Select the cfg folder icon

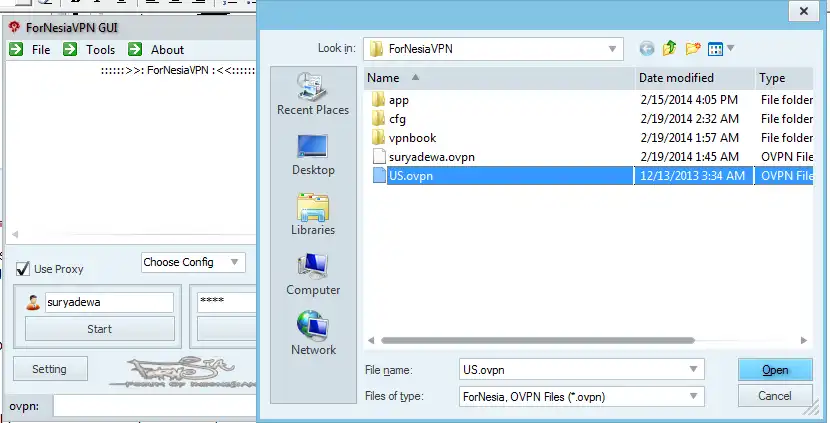378,119
